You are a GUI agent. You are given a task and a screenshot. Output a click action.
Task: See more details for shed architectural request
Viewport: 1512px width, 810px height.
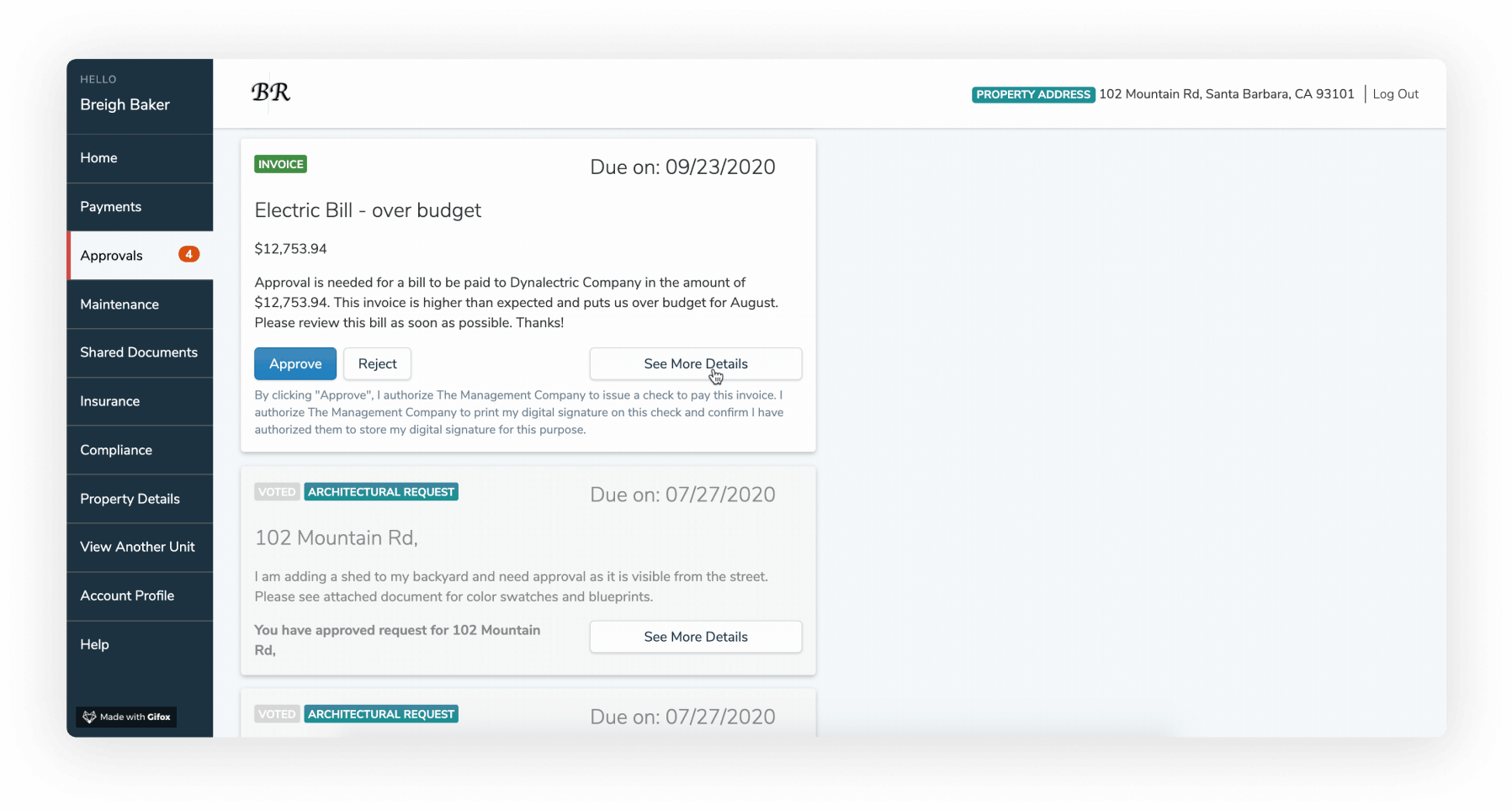(695, 637)
